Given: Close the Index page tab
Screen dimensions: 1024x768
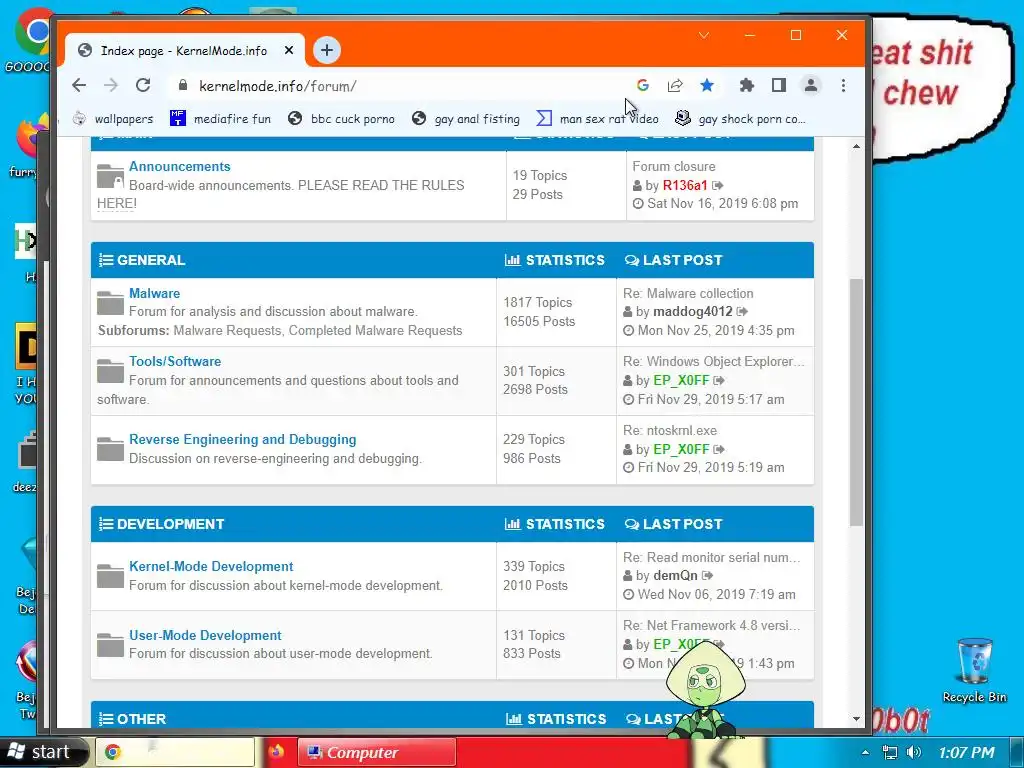Looking at the screenshot, I should [x=289, y=50].
